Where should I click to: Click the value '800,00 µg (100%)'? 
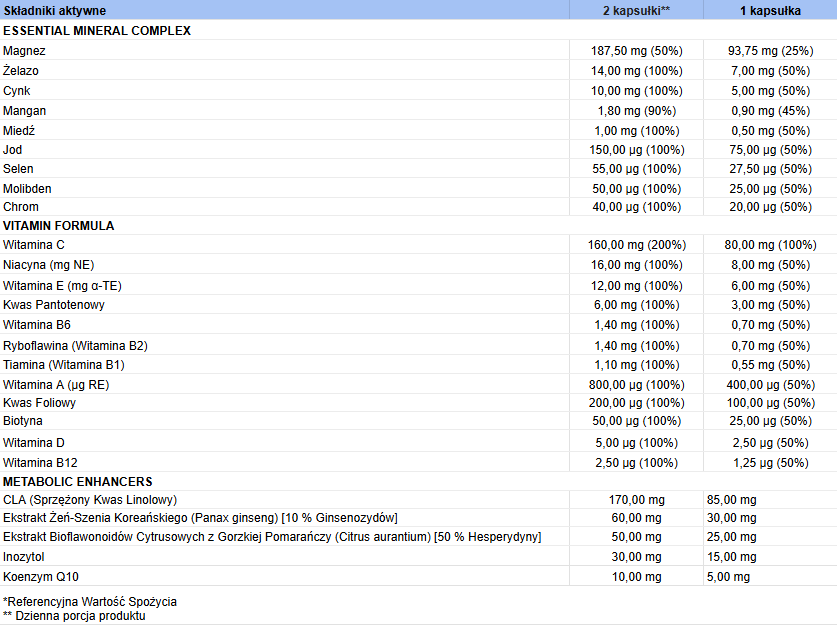pyautogui.click(x=636, y=385)
